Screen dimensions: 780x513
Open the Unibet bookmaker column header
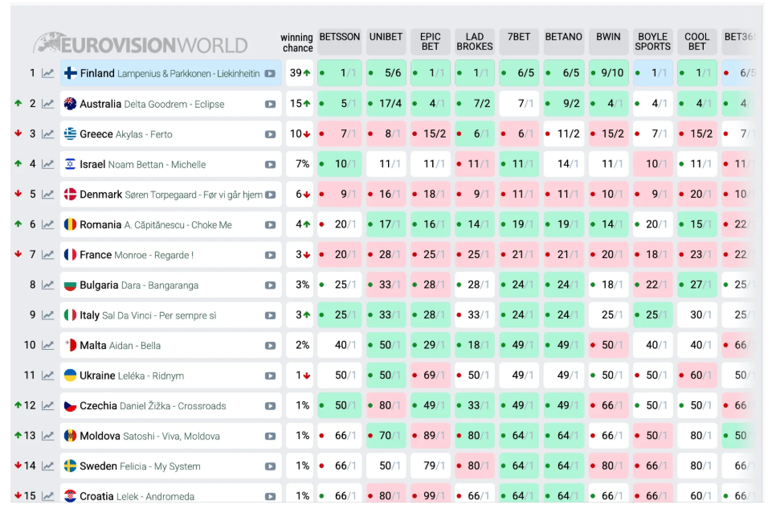coord(386,42)
